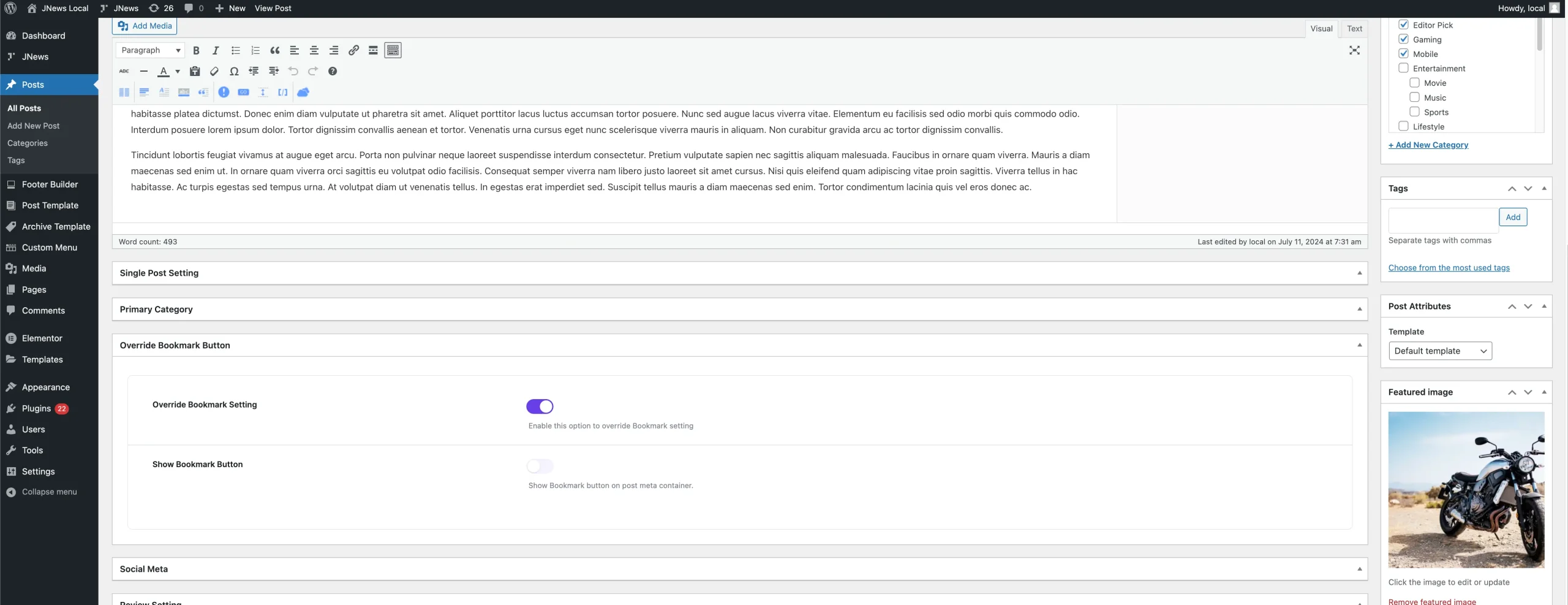The image size is (1568, 605).
Task: Click the insert link icon
Action: pyautogui.click(x=353, y=50)
